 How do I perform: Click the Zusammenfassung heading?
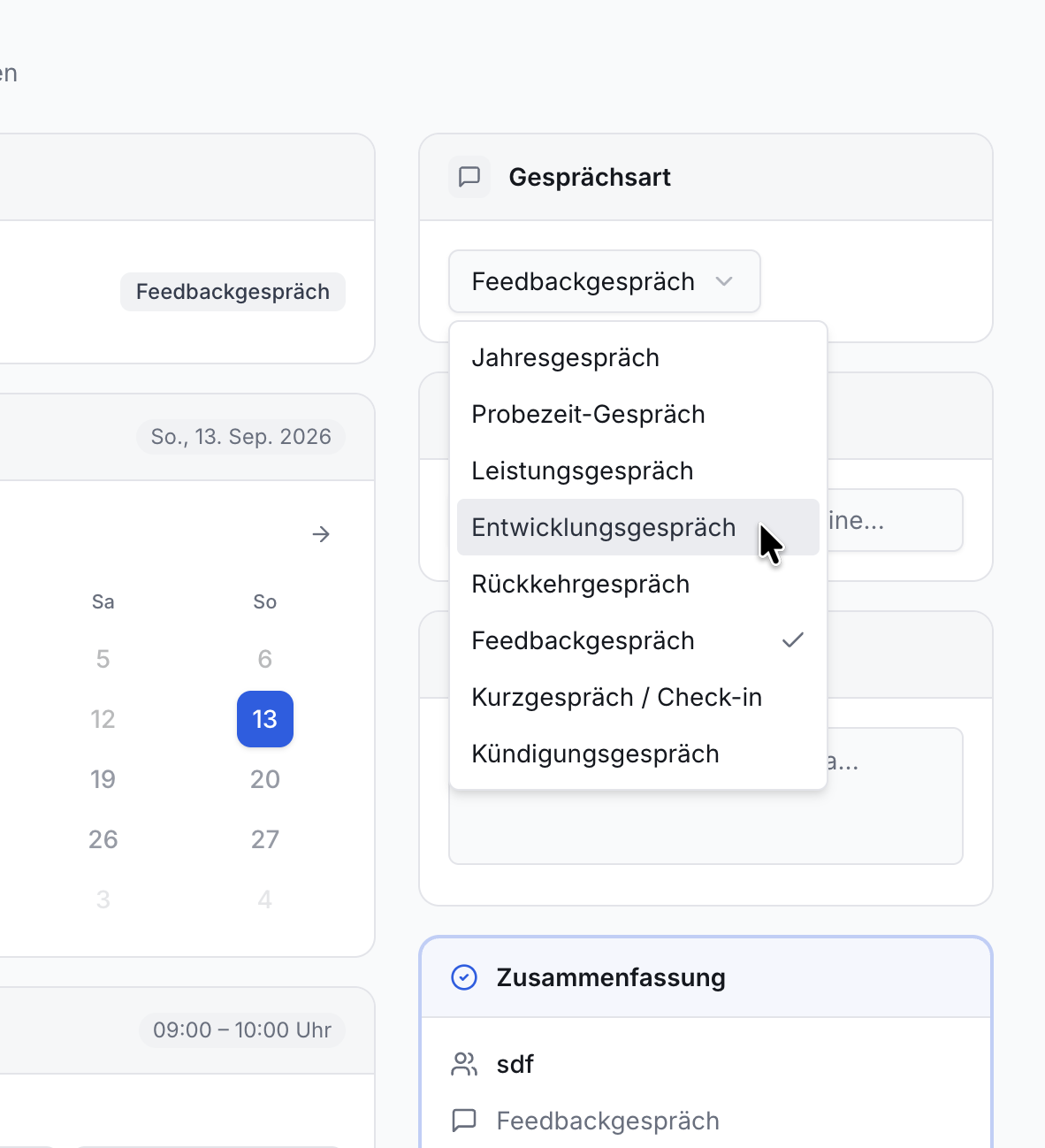pyautogui.click(x=611, y=977)
